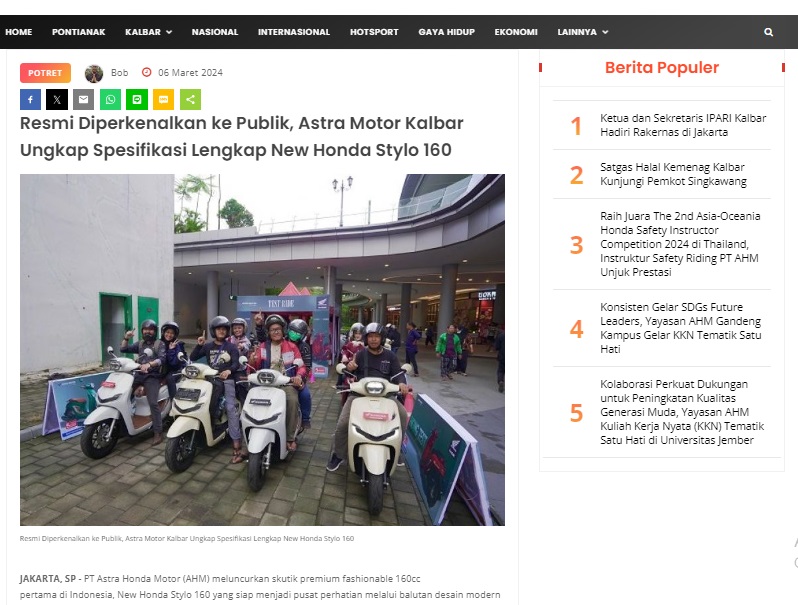Open the HOTSPORT menu item
Image resolution: width=798 pixels, height=605 pixels.
[374, 32]
